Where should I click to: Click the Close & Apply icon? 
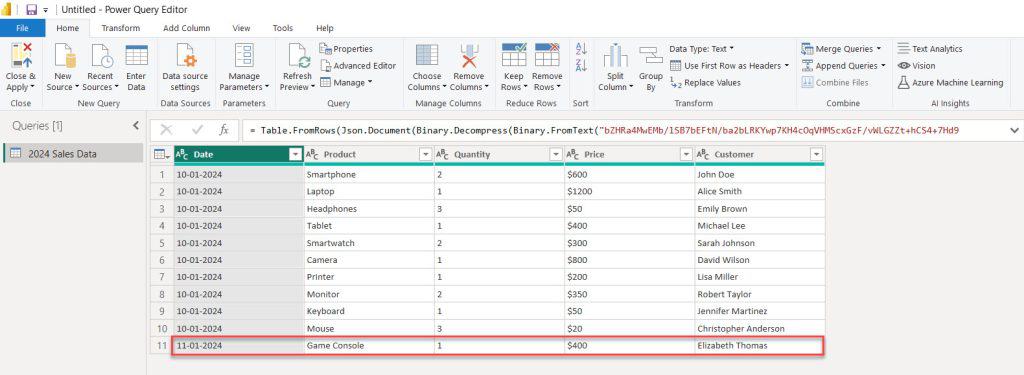[x=22, y=56]
